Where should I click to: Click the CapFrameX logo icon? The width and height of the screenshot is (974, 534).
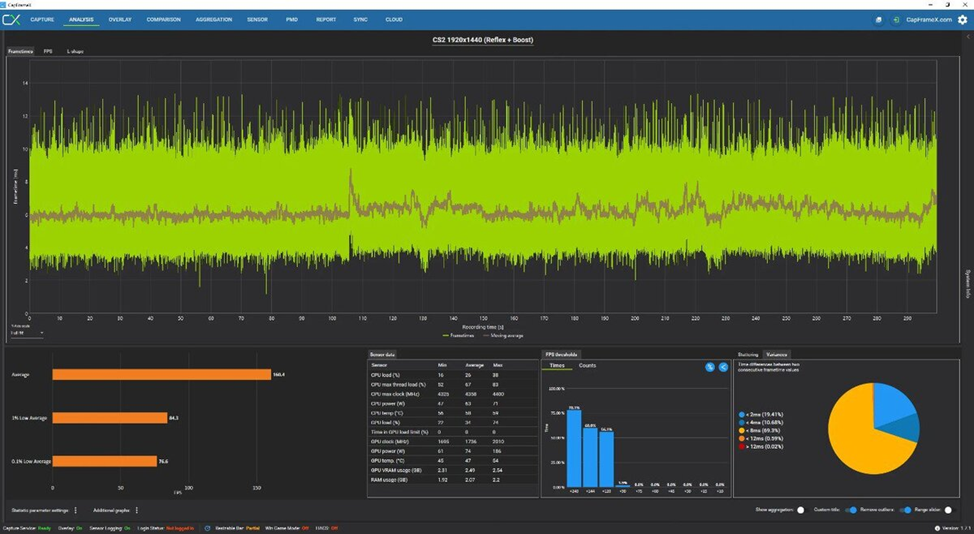11,20
